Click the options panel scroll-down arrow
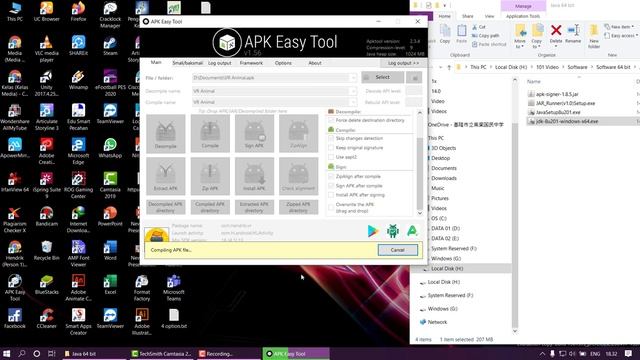The height and width of the screenshot is (360, 640). pyautogui.click(x=420, y=213)
